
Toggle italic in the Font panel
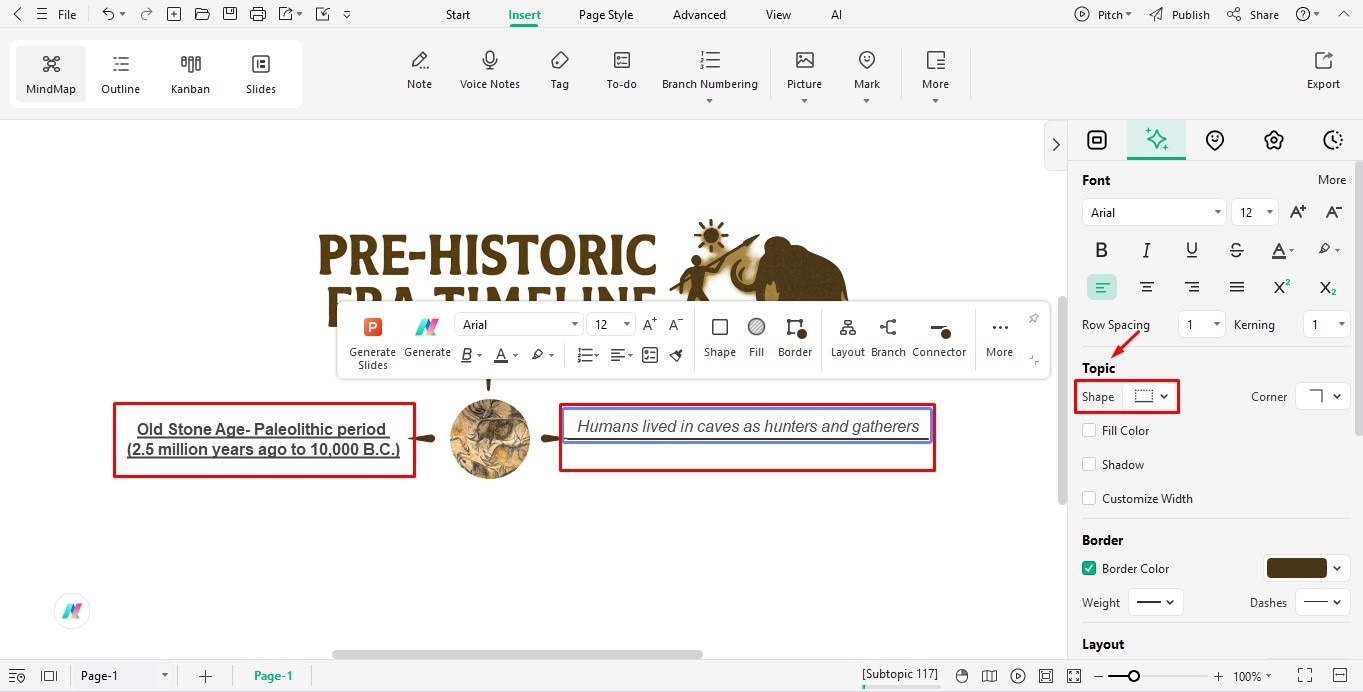pos(1147,250)
